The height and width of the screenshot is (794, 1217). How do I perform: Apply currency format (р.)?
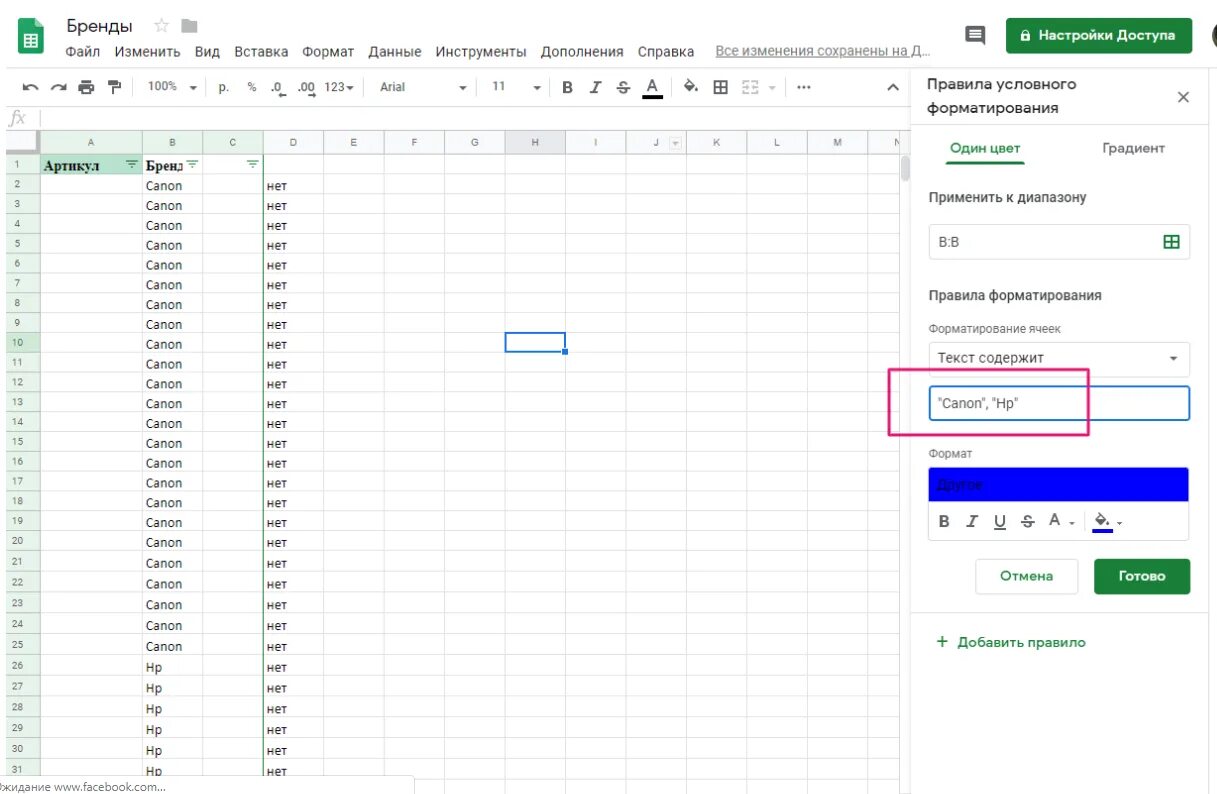(223, 88)
